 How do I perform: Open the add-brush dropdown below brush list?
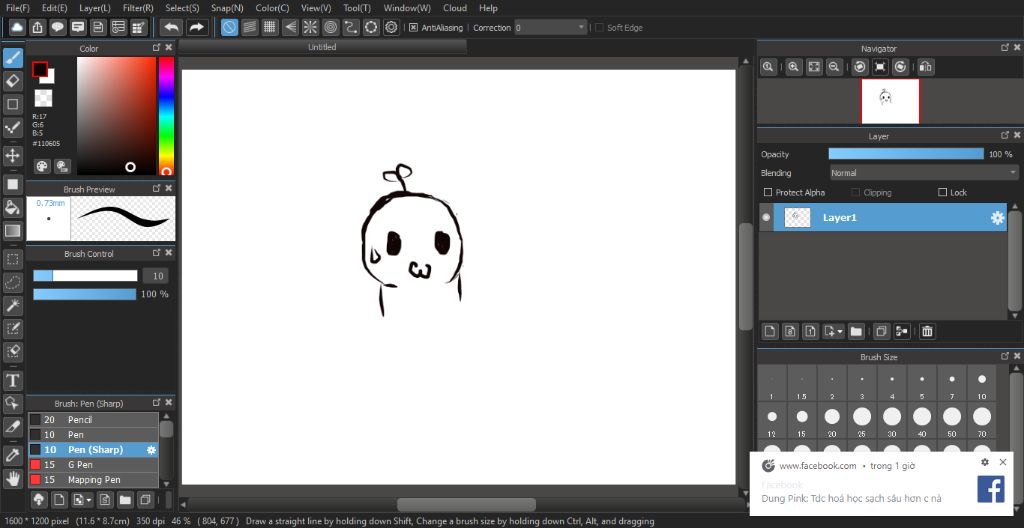point(80,500)
